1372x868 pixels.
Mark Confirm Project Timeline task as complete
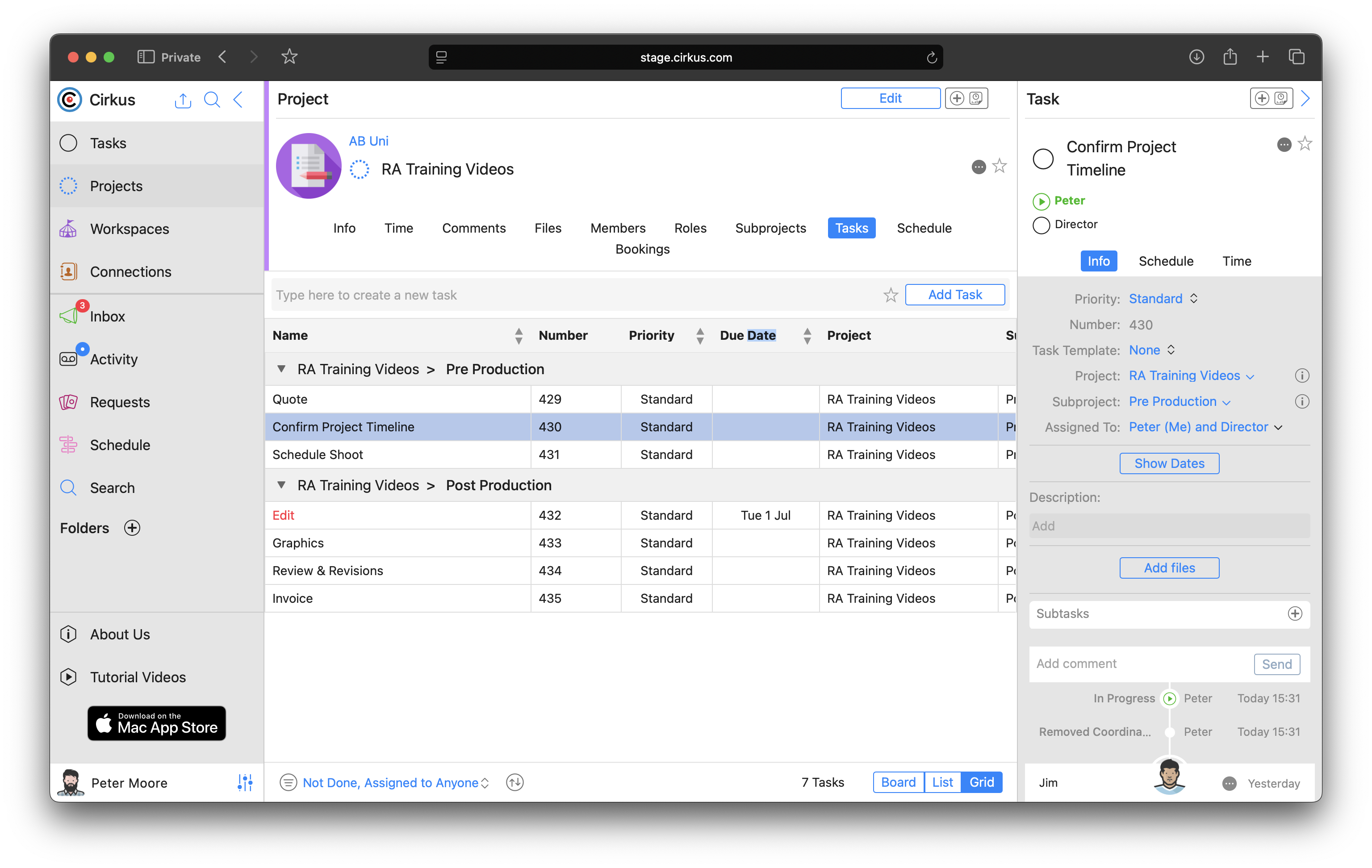[1043, 159]
